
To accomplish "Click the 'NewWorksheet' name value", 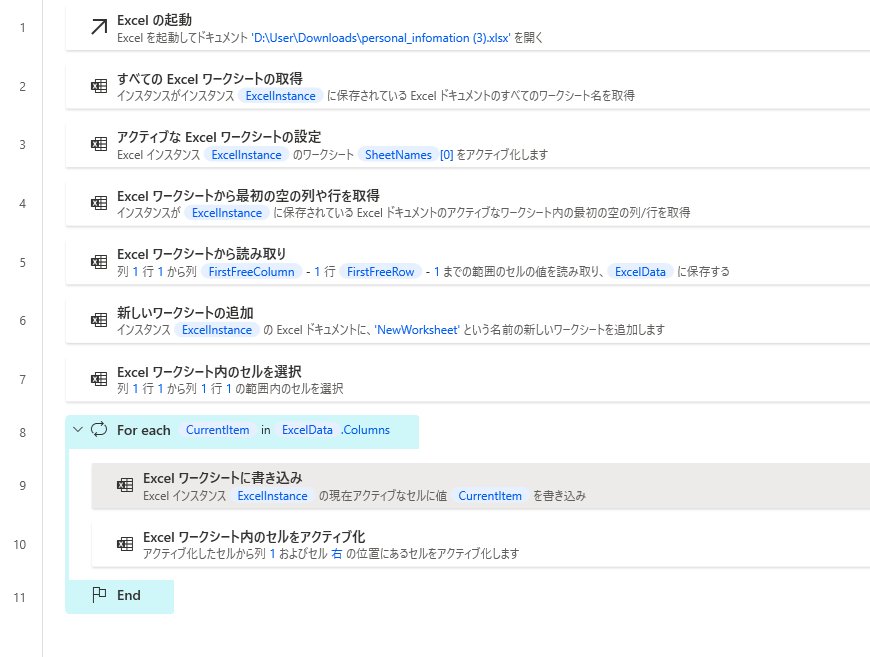I will tap(417, 330).
